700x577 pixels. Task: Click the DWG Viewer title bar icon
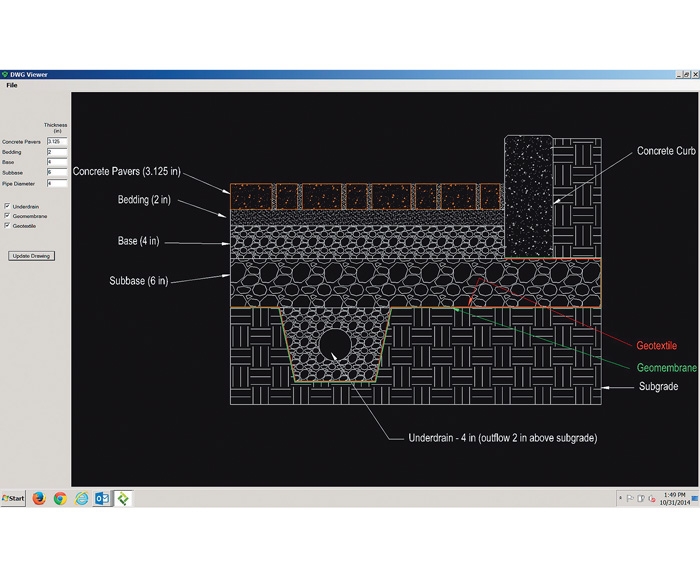coord(5,74)
